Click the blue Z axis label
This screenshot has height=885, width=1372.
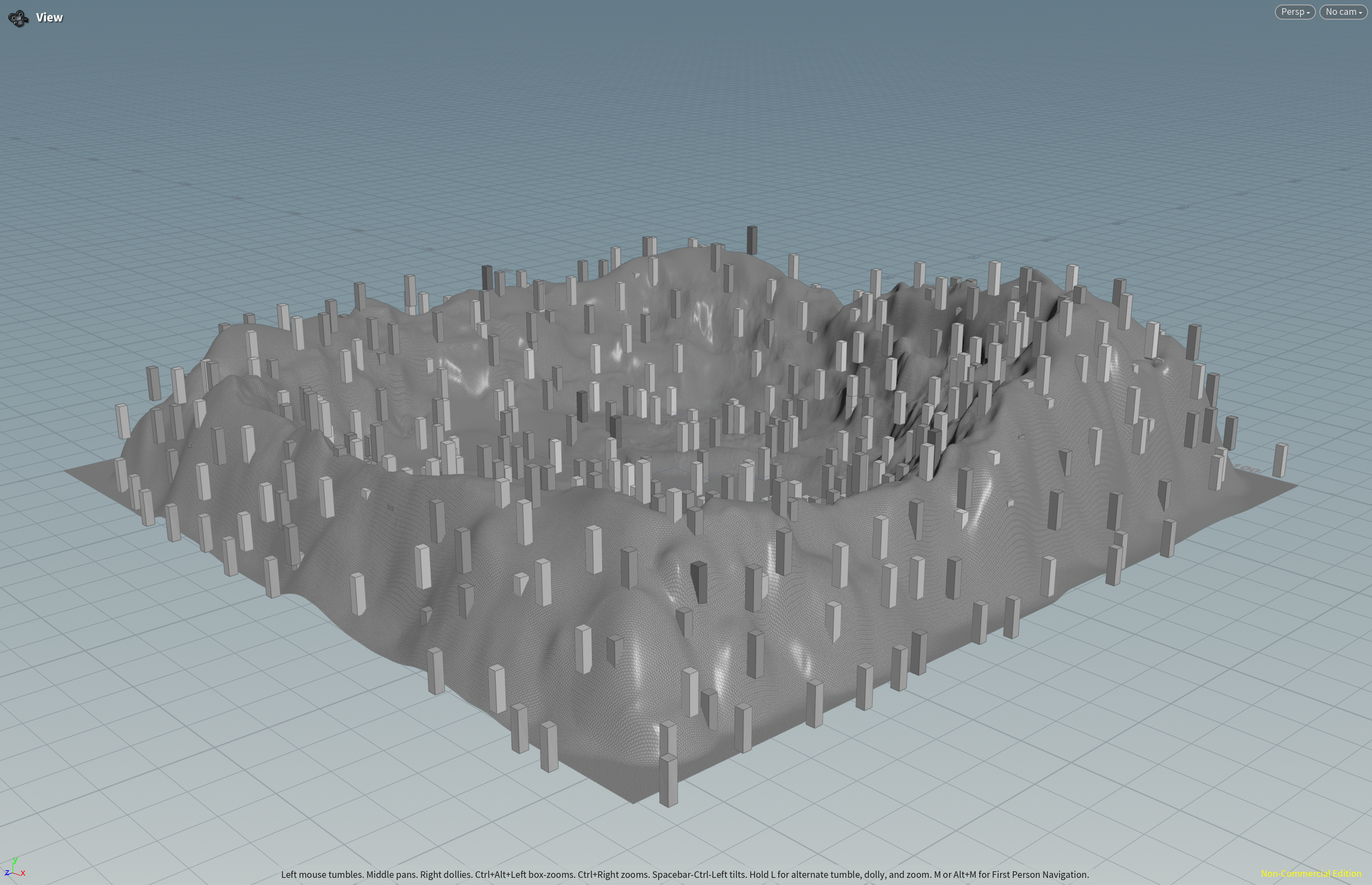pyautogui.click(x=7, y=873)
